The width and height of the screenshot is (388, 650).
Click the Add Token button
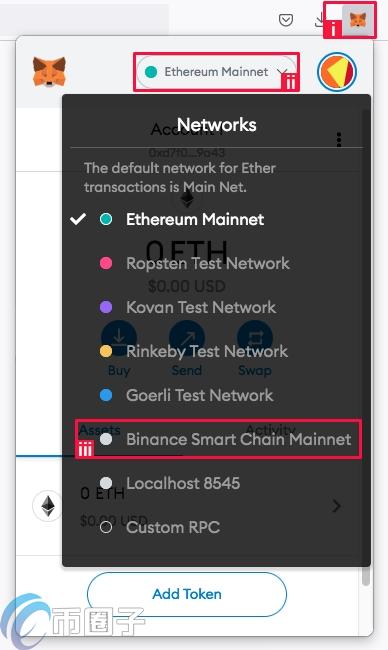(x=187, y=594)
